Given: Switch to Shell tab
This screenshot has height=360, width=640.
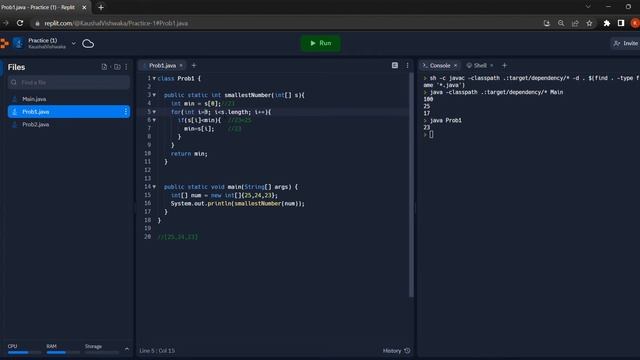Looking at the screenshot, I should pos(480,65).
